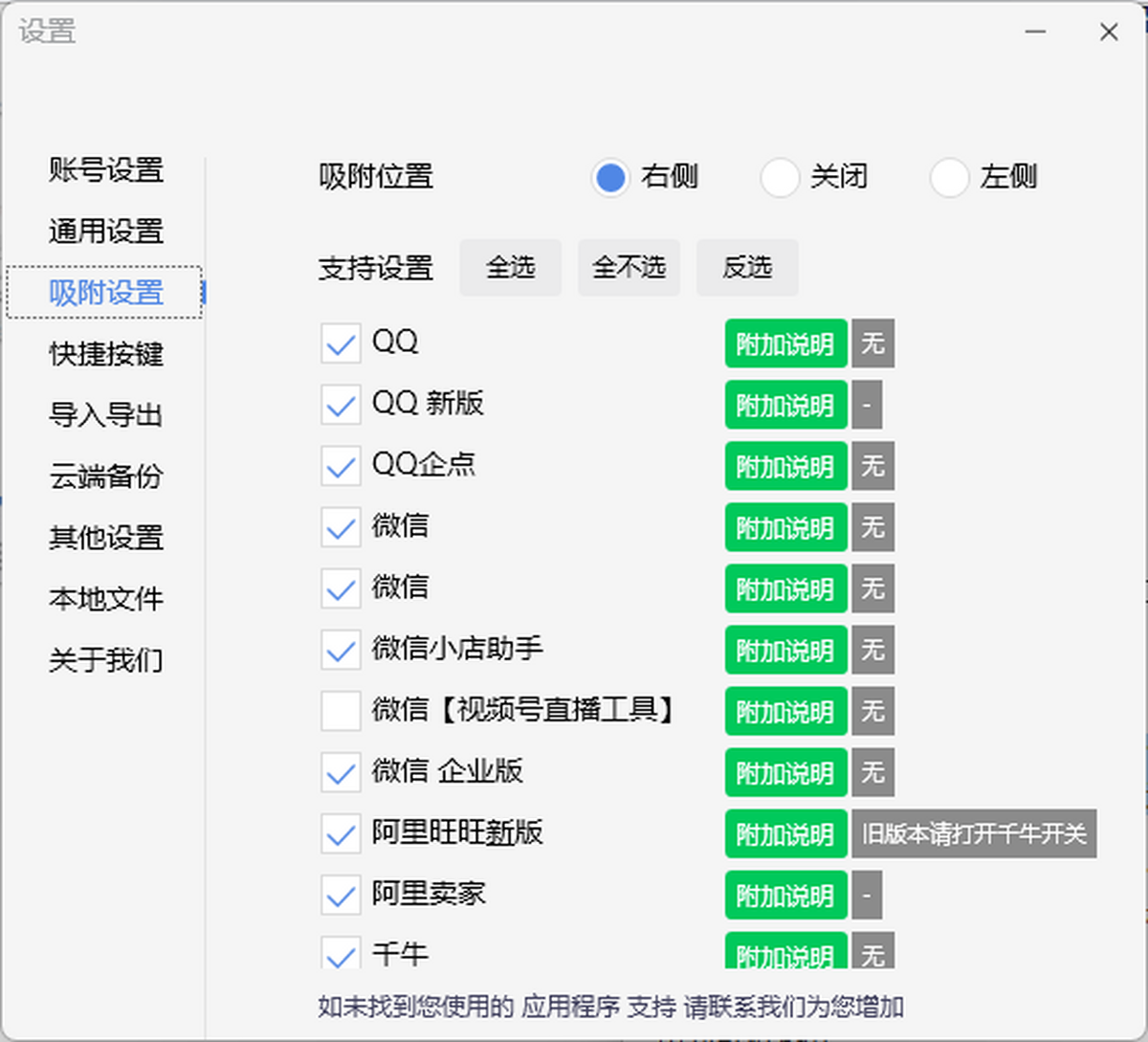Select the 关闭 snap position radio

(780, 177)
